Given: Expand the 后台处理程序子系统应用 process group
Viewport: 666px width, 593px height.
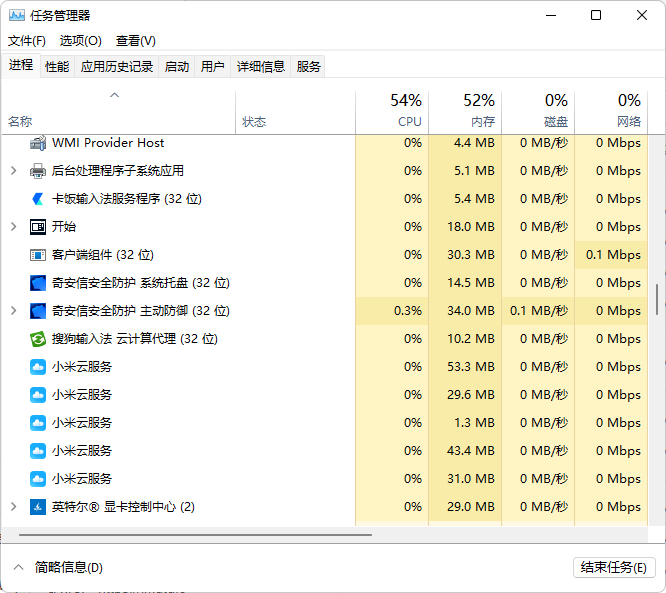Looking at the screenshot, I should click(x=14, y=171).
